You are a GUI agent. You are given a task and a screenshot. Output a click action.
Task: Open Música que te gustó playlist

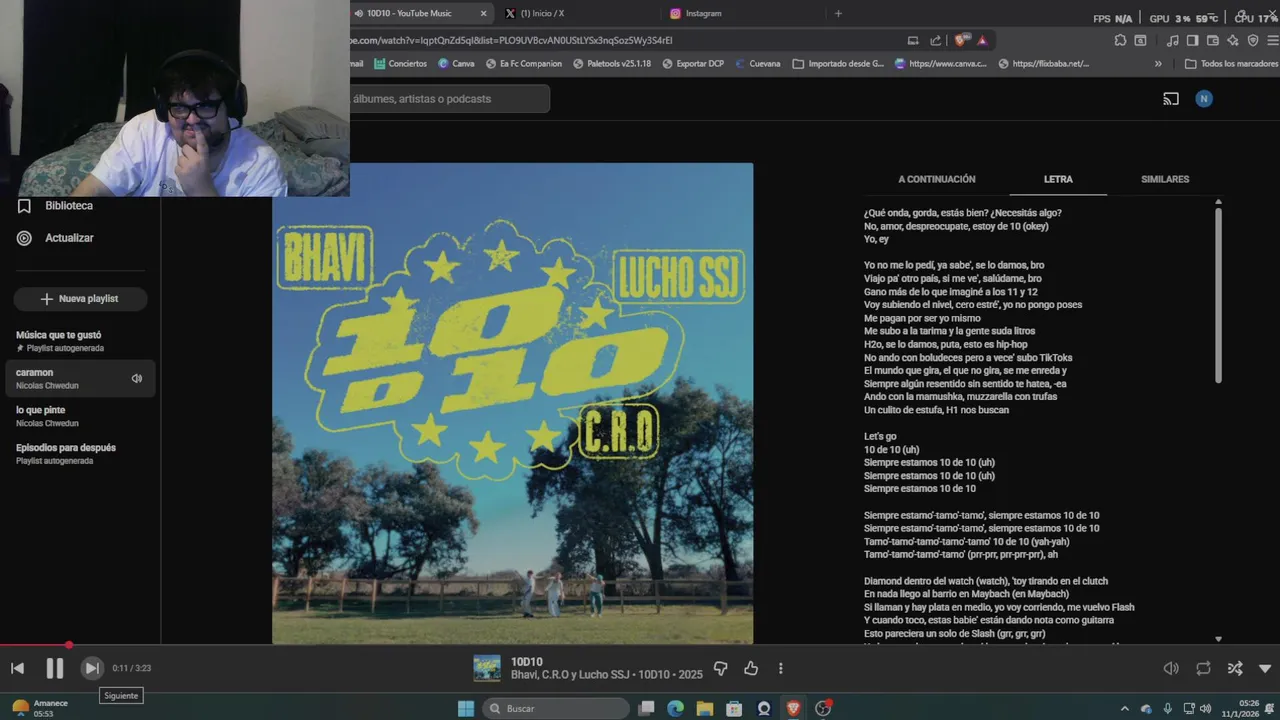click(80, 341)
